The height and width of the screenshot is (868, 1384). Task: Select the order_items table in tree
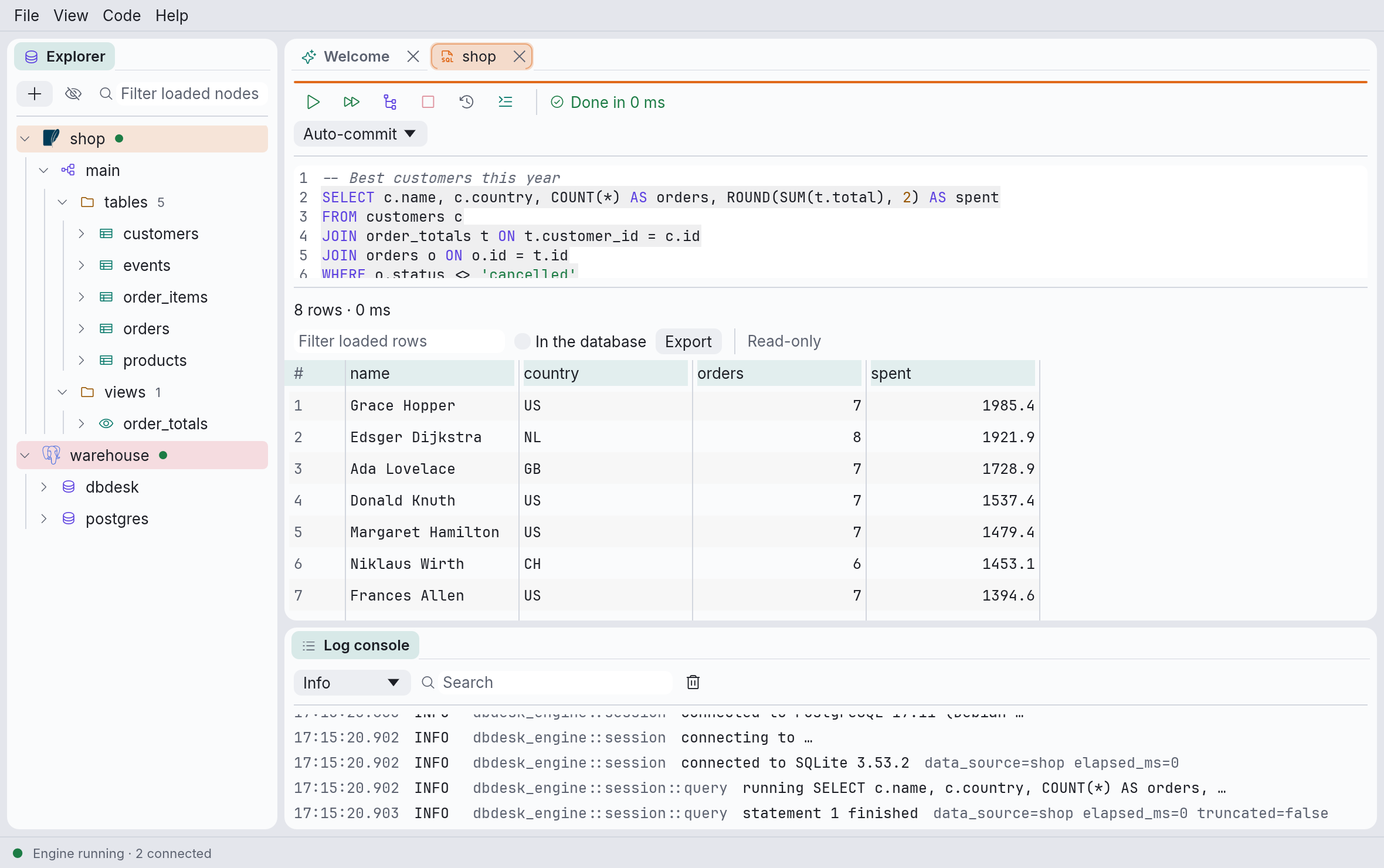[x=165, y=297]
